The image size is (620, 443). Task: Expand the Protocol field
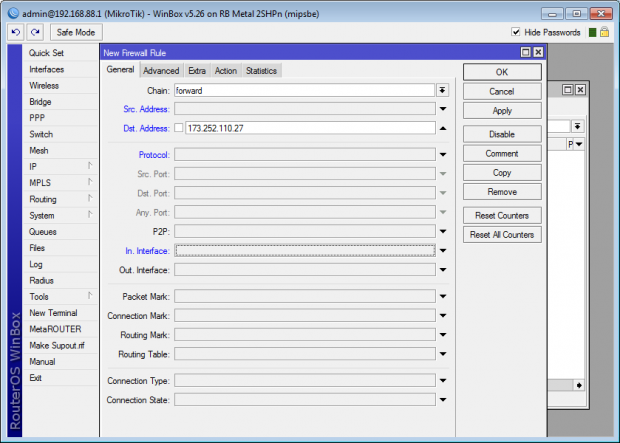pyautogui.click(x=443, y=155)
